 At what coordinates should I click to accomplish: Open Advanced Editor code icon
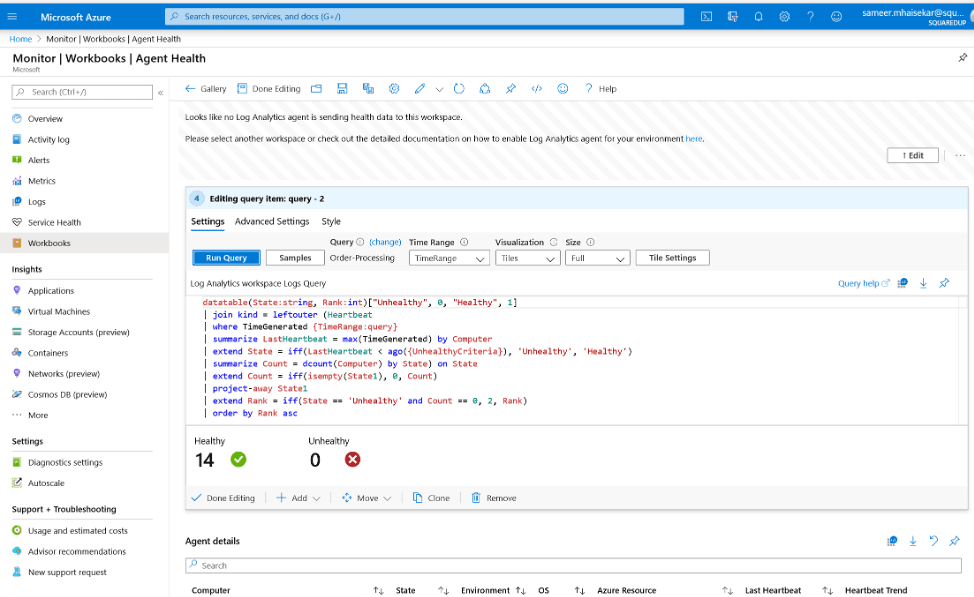[x=537, y=89]
